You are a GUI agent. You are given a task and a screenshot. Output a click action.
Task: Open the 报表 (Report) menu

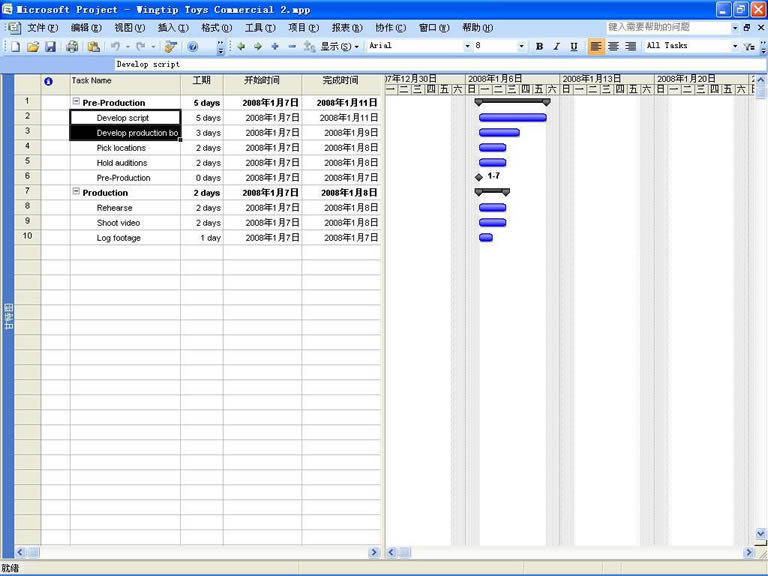coord(347,28)
